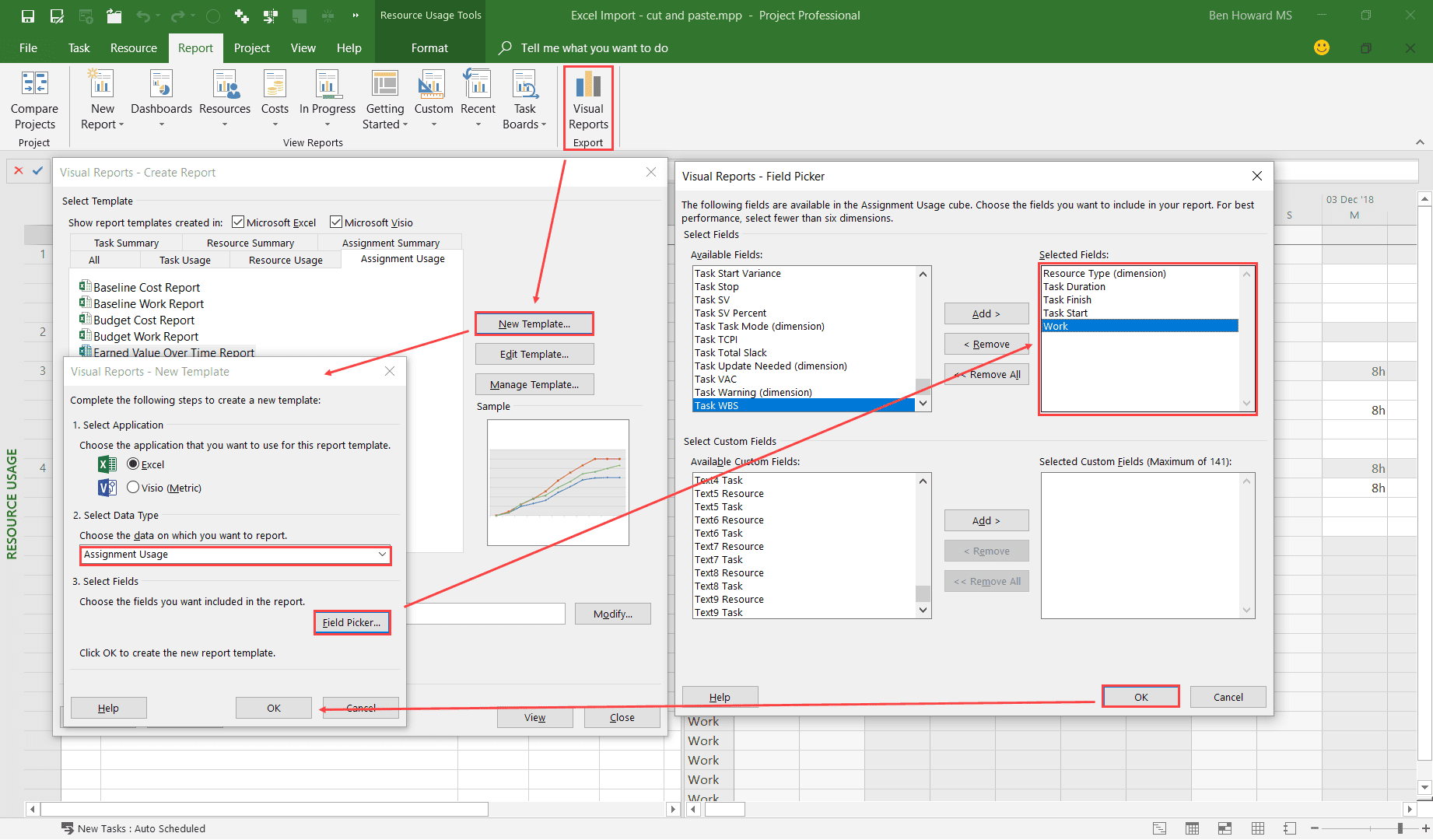Collapse the ribbon with the chevron

[x=1420, y=142]
